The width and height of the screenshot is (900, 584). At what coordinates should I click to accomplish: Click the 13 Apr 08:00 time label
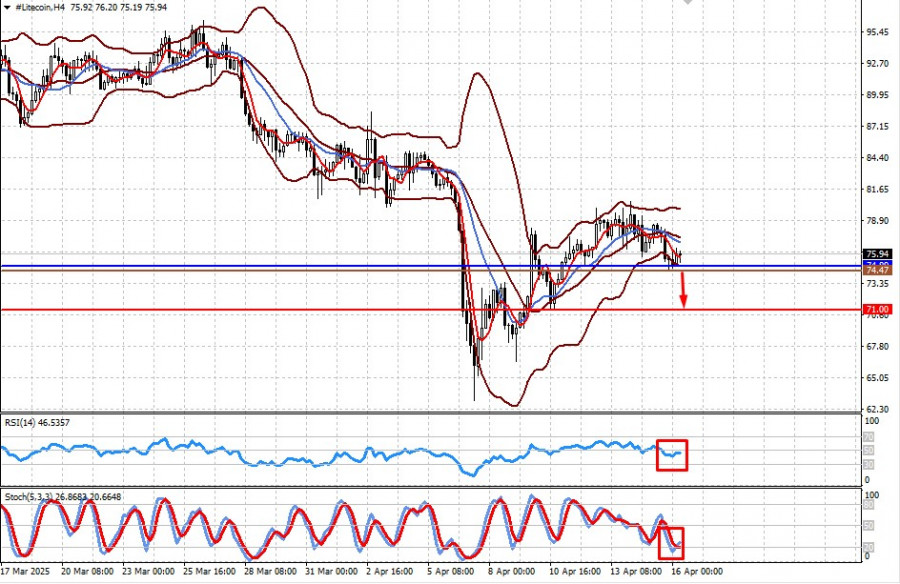pos(636,572)
